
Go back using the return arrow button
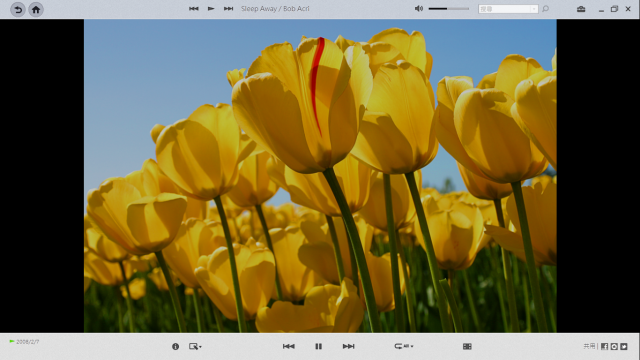pyautogui.click(x=18, y=9)
